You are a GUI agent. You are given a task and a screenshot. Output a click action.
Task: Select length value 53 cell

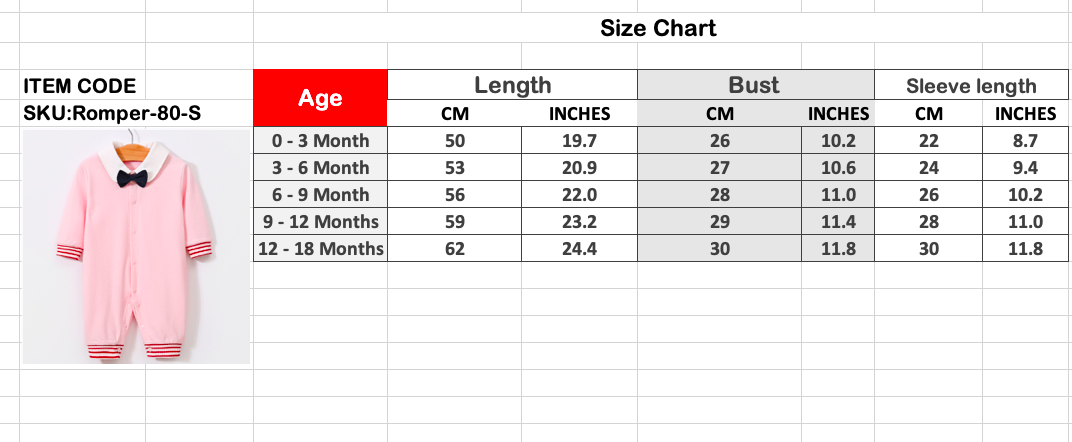pyautogui.click(x=455, y=168)
